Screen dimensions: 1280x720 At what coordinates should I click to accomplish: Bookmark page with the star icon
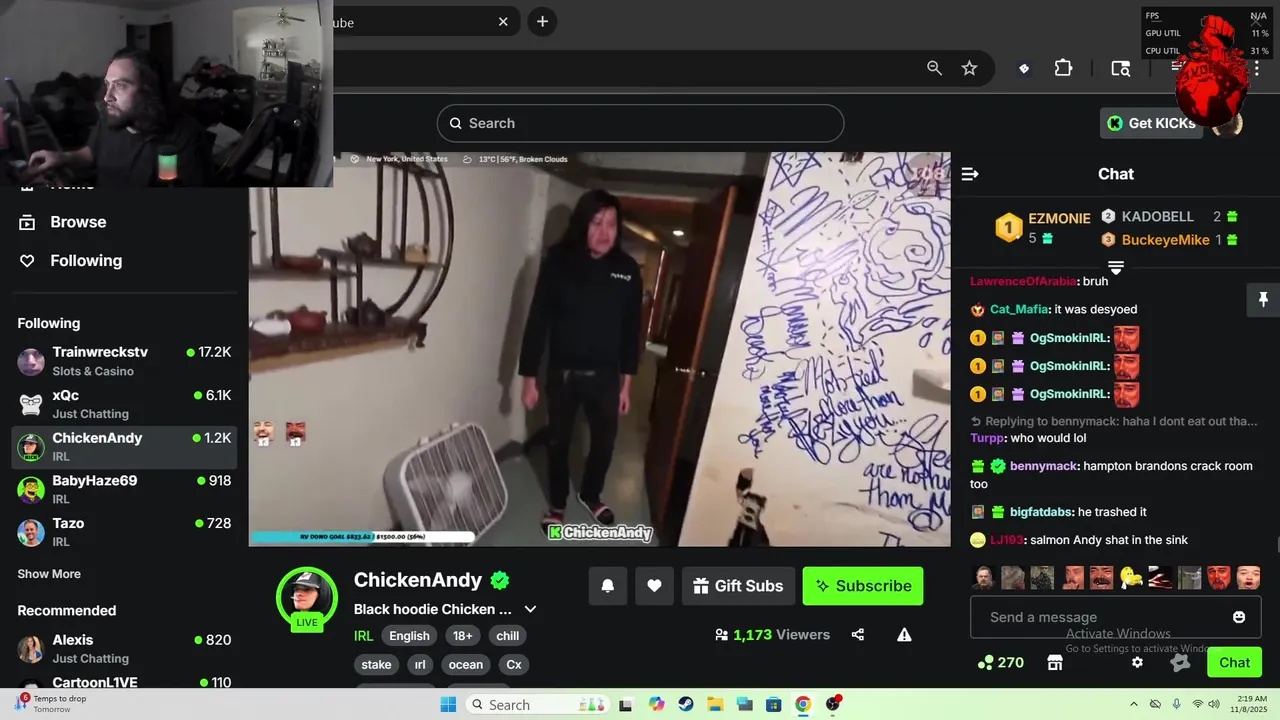[969, 68]
